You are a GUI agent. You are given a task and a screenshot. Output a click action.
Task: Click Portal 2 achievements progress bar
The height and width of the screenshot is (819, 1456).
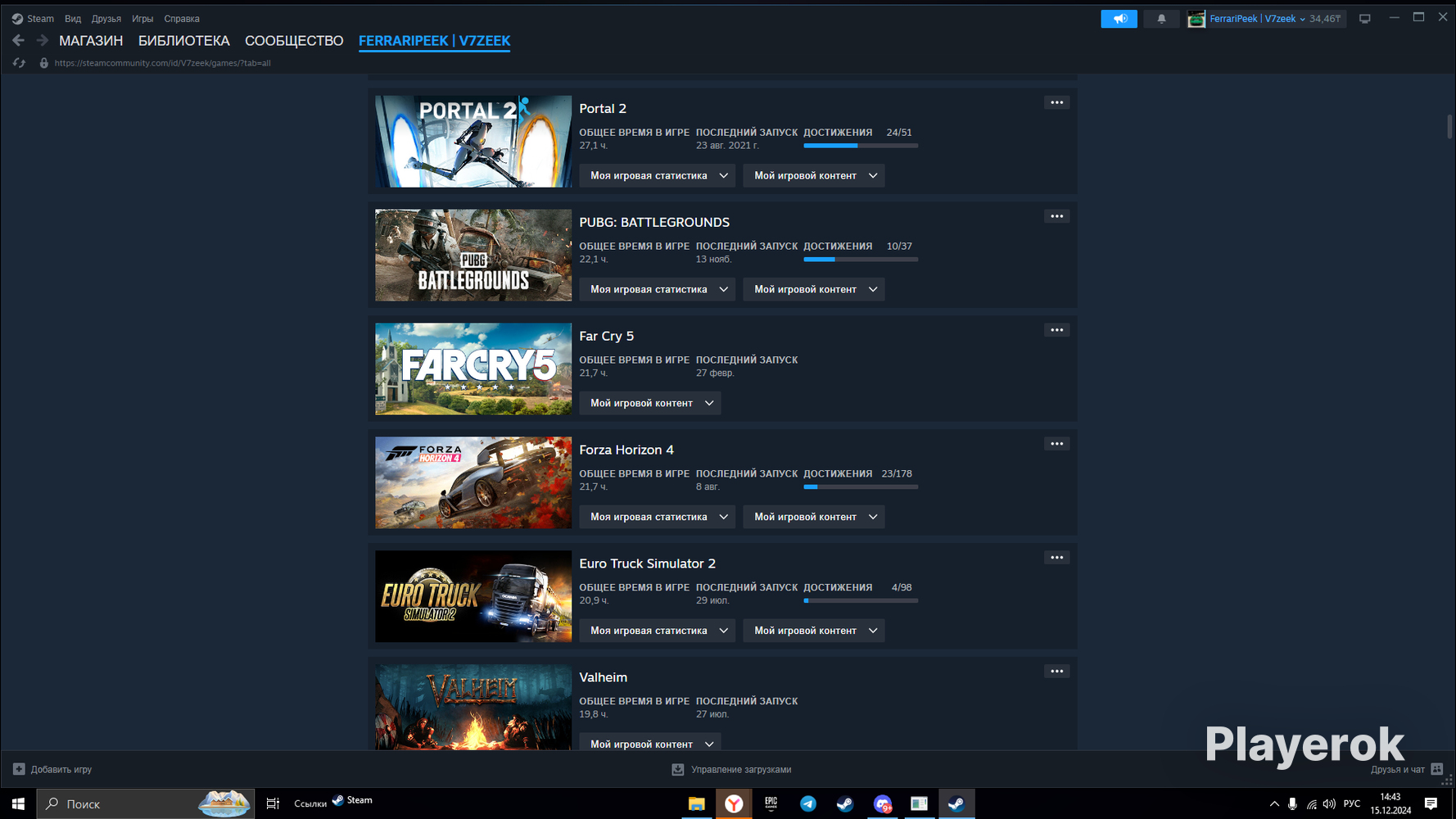click(861, 146)
